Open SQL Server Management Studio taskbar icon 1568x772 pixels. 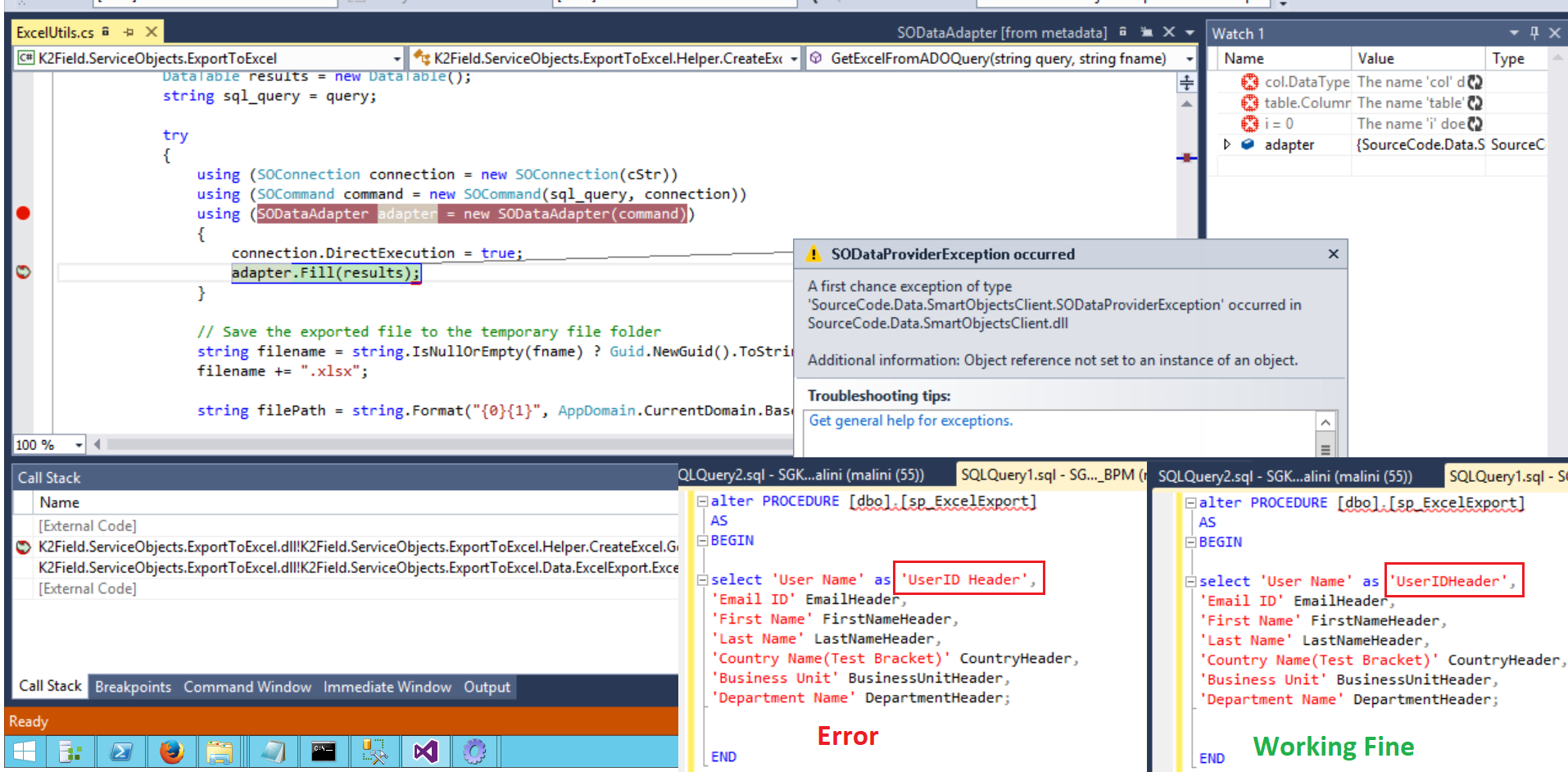375,751
